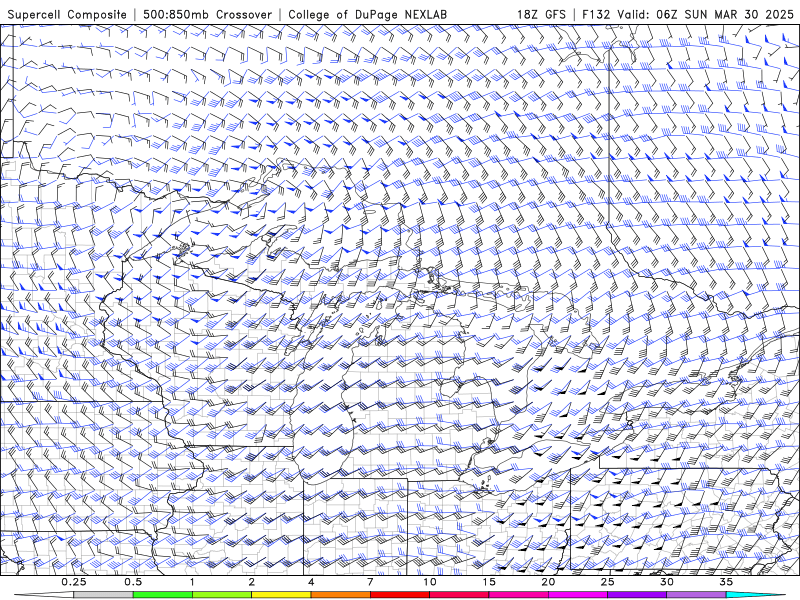Click the 'F132 Valid: 06Z SUN MAR 30 2025' text
Viewport: 800px width, 600px height.
[x=688, y=15]
